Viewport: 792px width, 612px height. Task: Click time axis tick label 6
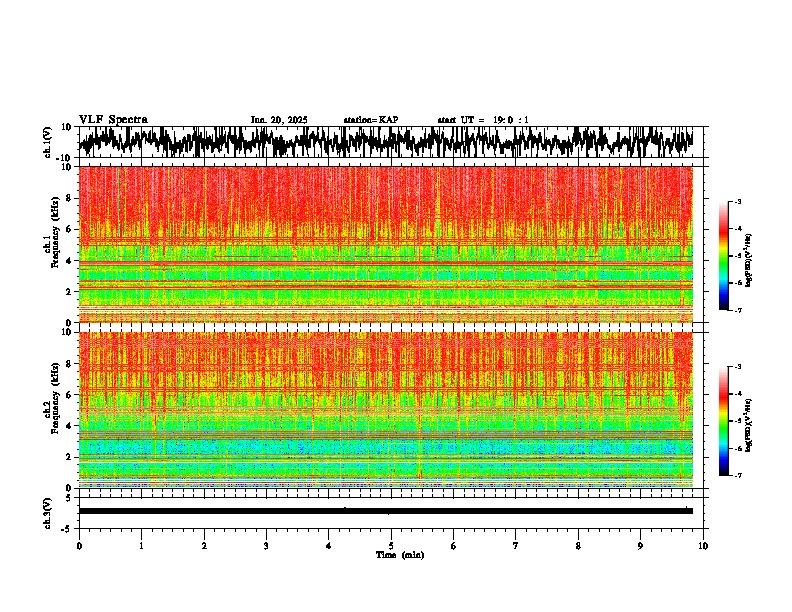[x=454, y=546]
